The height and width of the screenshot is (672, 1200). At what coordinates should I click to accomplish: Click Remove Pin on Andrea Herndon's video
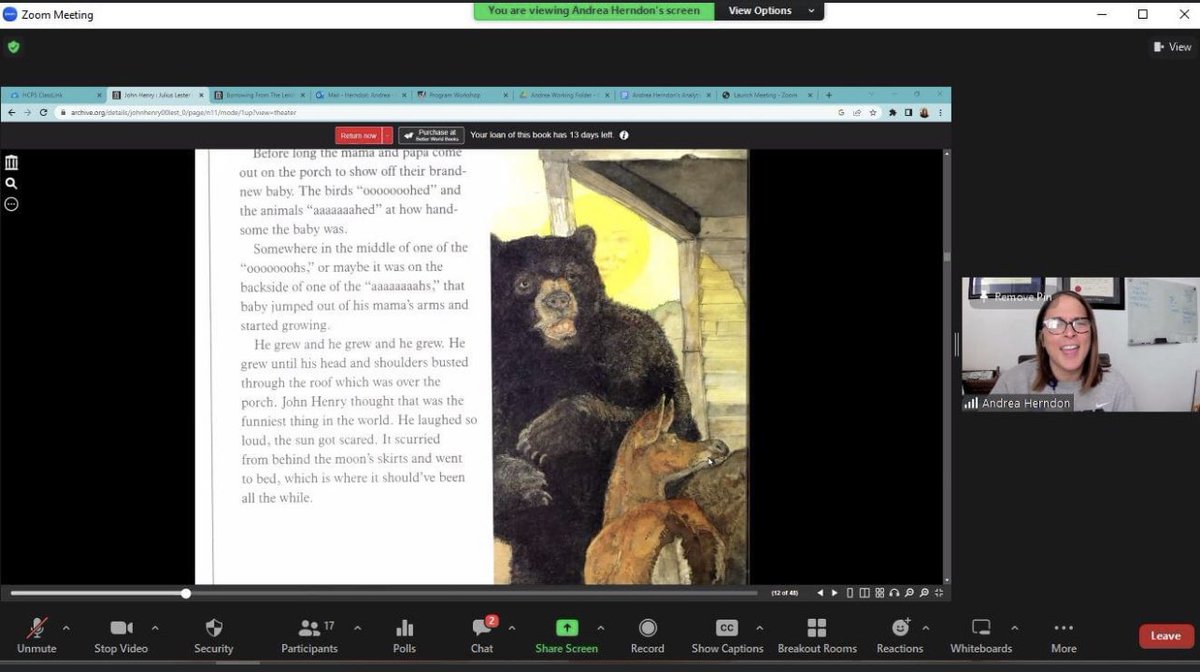point(1013,297)
